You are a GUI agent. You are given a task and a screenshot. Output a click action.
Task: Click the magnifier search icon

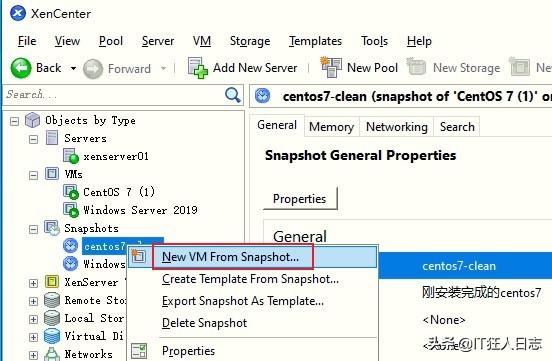tap(232, 95)
